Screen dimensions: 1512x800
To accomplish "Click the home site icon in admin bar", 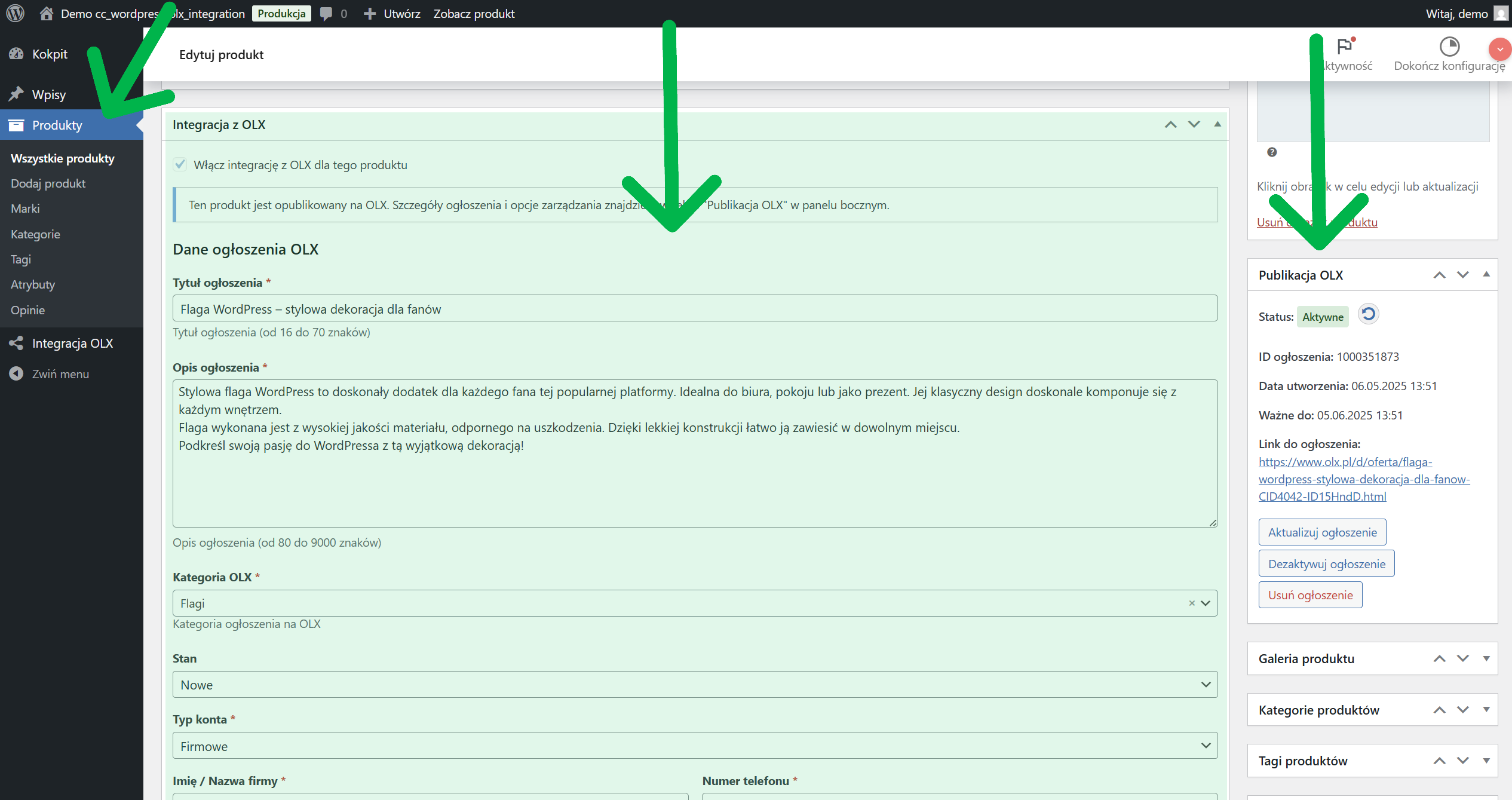I will coord(47,13).
